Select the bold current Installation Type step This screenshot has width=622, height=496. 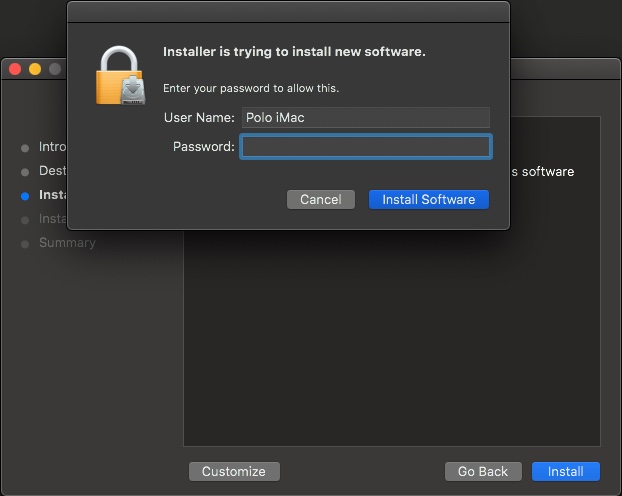click(x=52, y=195)
